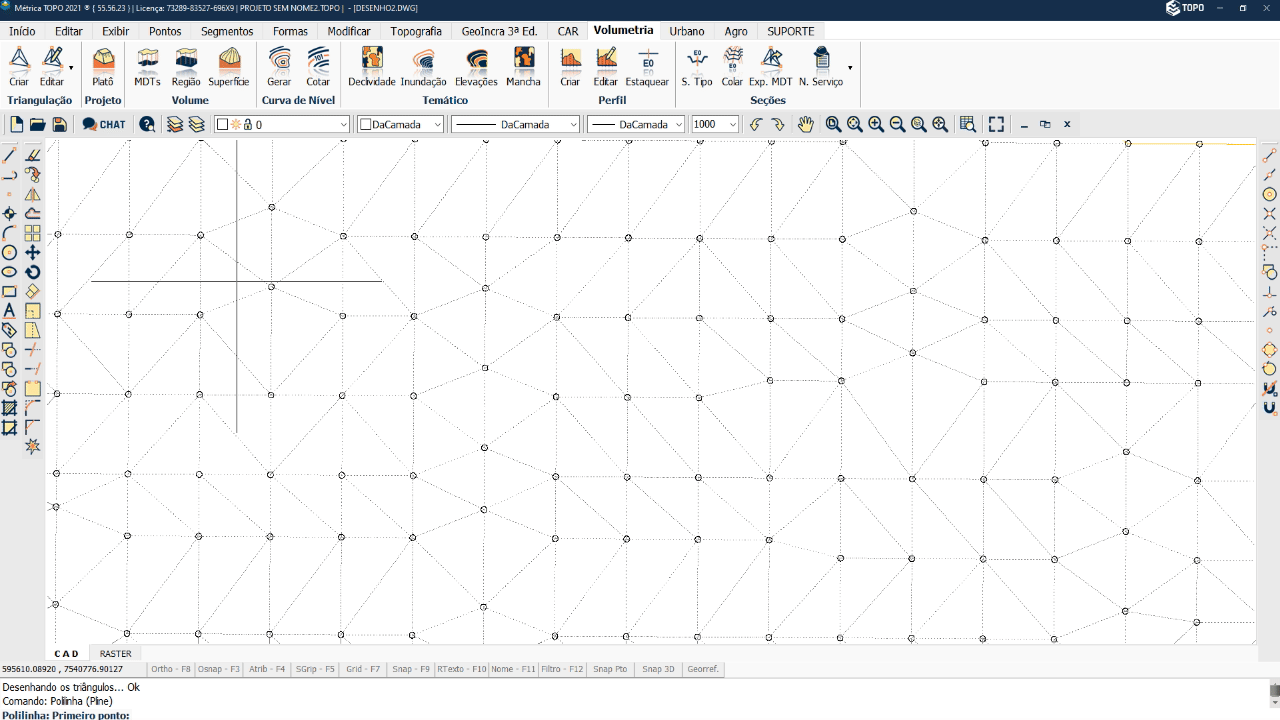Switch to the Topografia ribbon tab
This screenshot has width=1280, height=720.
pyautogui.click(x=415, y=31)
